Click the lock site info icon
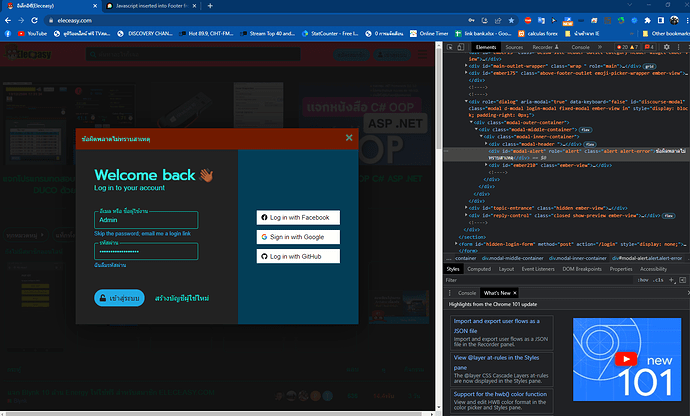The width and height of the screenshot is (690, 416). click(x=51, y=20)
